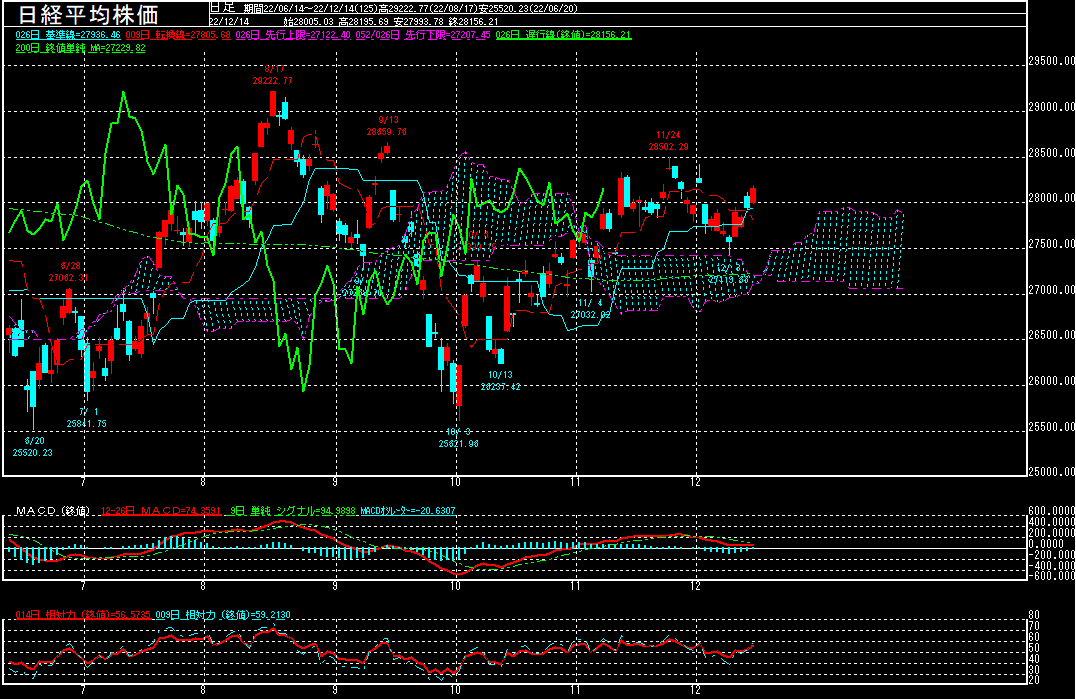Click the 11/4 27032.02 low annotation

590,309
